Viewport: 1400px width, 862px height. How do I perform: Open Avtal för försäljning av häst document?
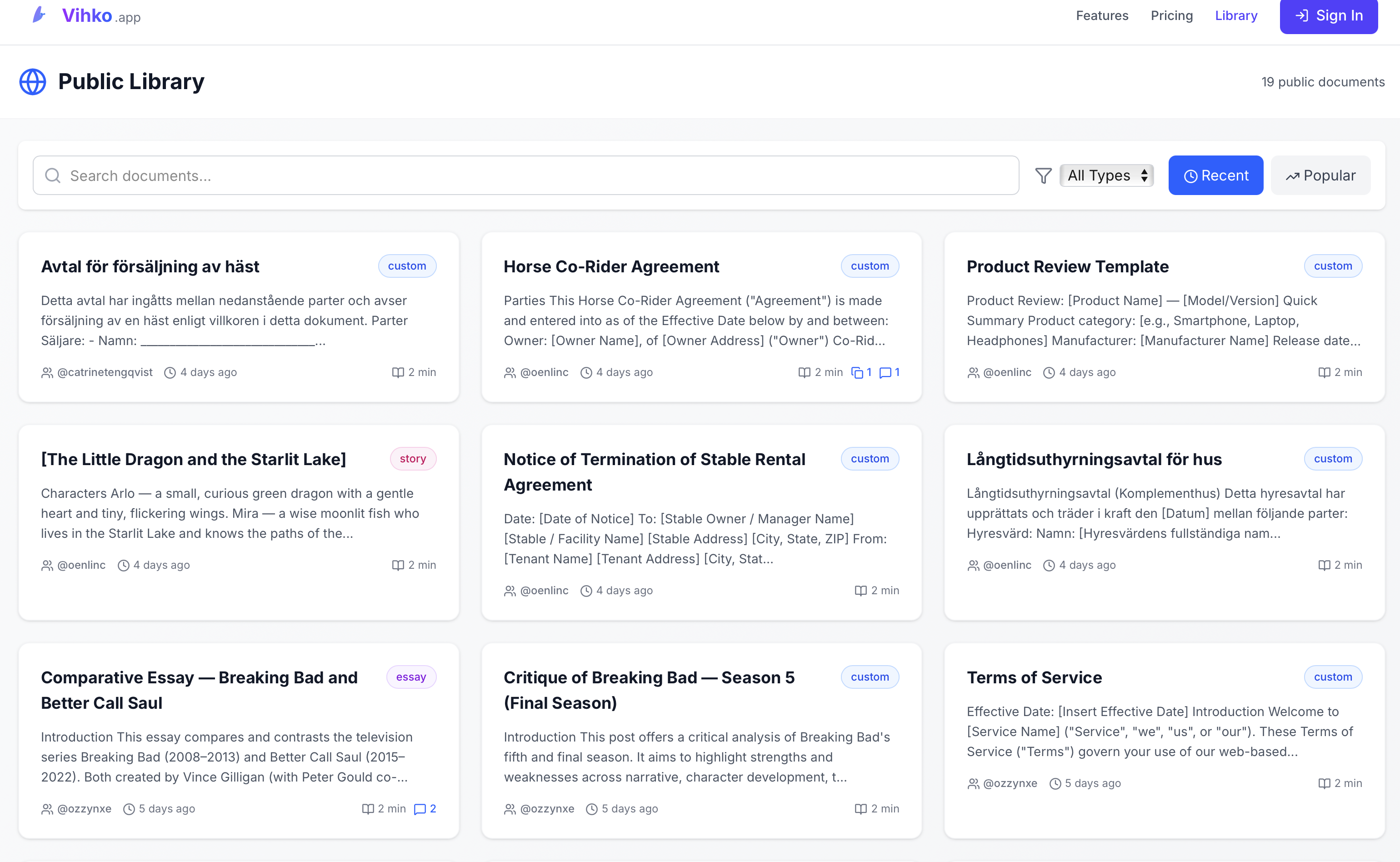(150, 267)
